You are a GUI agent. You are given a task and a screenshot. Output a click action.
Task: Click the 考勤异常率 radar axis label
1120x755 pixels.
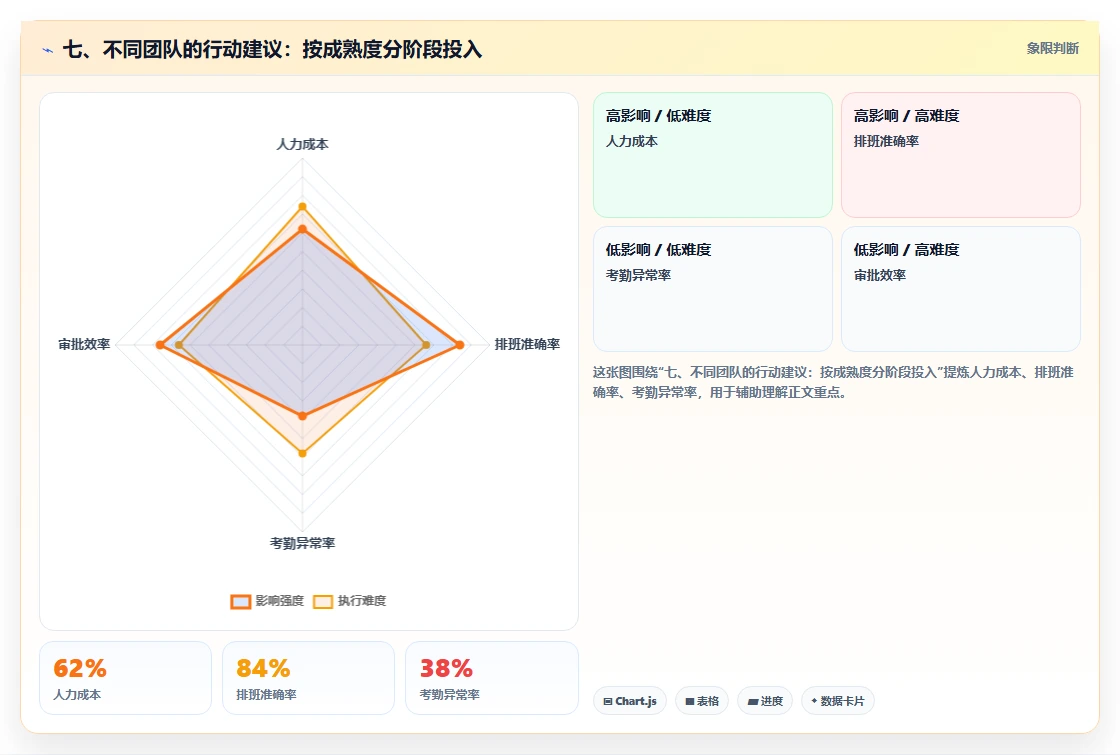tap(302, 544)
